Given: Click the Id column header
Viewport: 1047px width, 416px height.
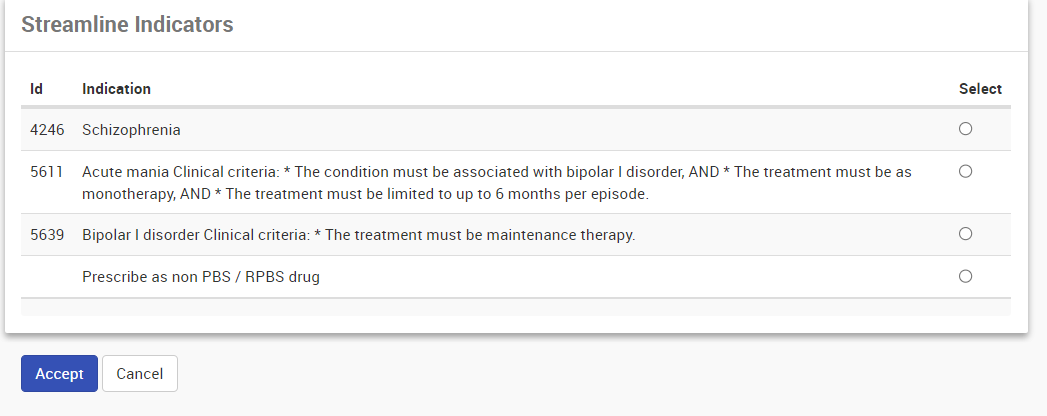Looking at the screenshot, I should (x=36, y=89).
